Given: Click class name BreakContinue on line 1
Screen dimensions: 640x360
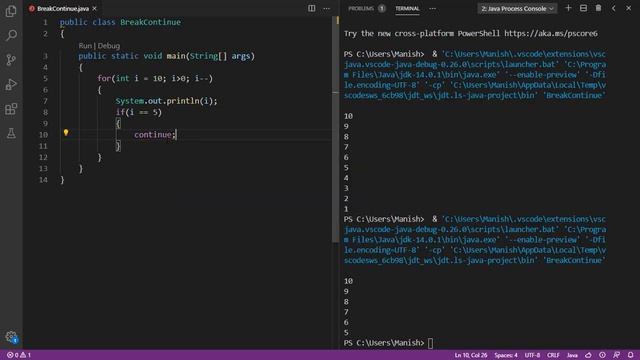Looking at the screenshot, I should 150,22.
